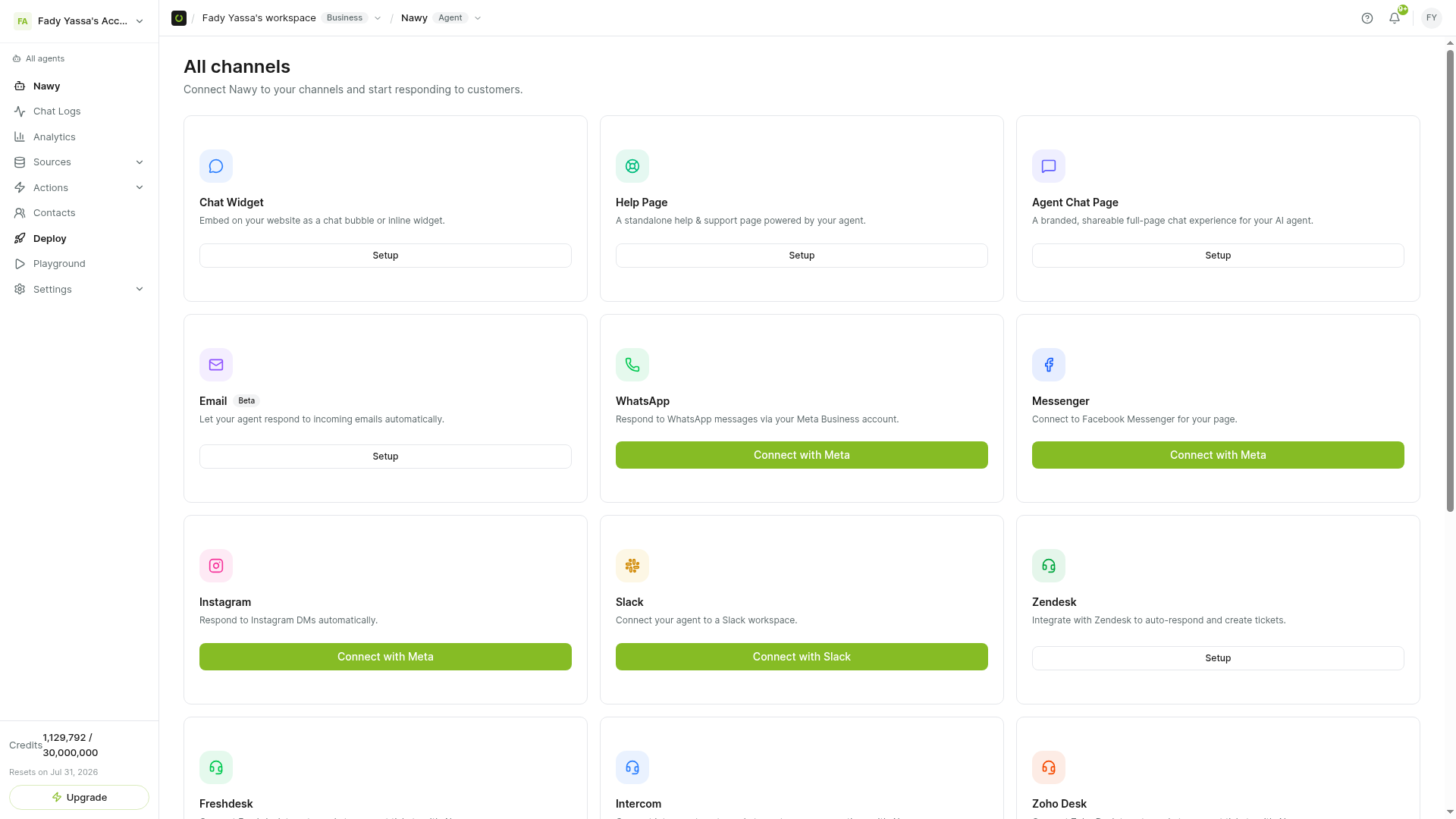The height and width of the screenshot is (819, 1456).
Task: Click the Zendesk headset icon
Action: click(x=1049, y=566)
